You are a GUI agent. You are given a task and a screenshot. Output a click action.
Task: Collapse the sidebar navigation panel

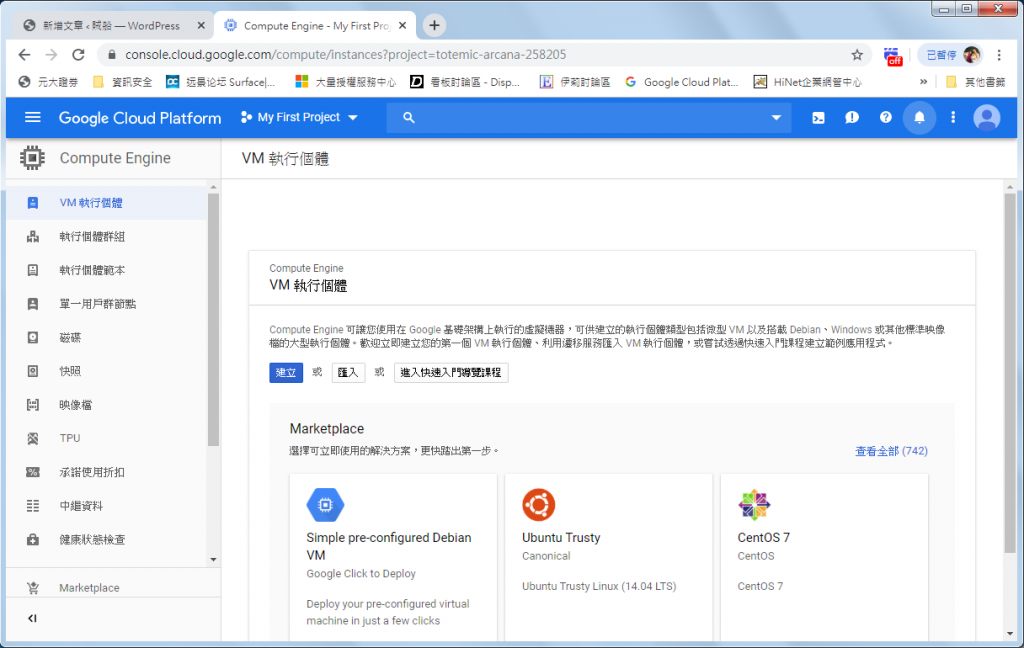point(32,618)
